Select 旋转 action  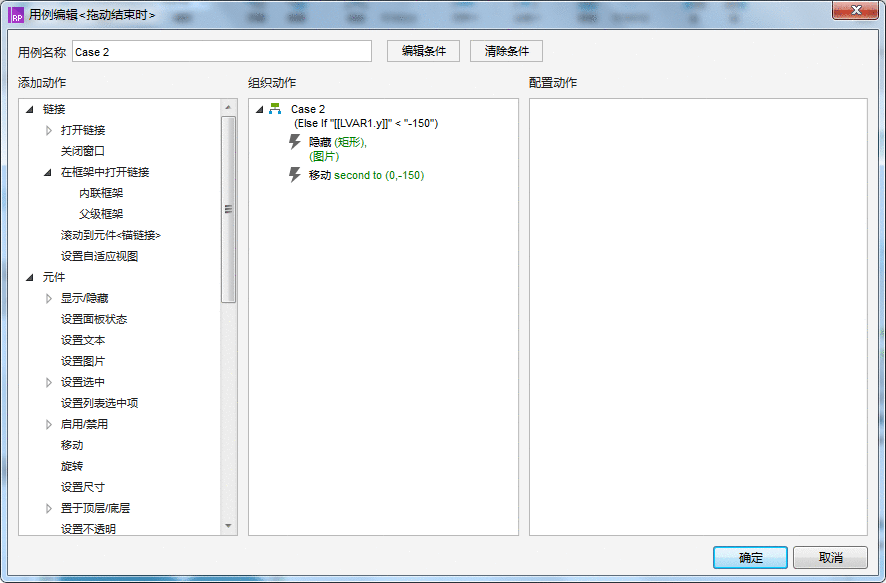[72, 466]
